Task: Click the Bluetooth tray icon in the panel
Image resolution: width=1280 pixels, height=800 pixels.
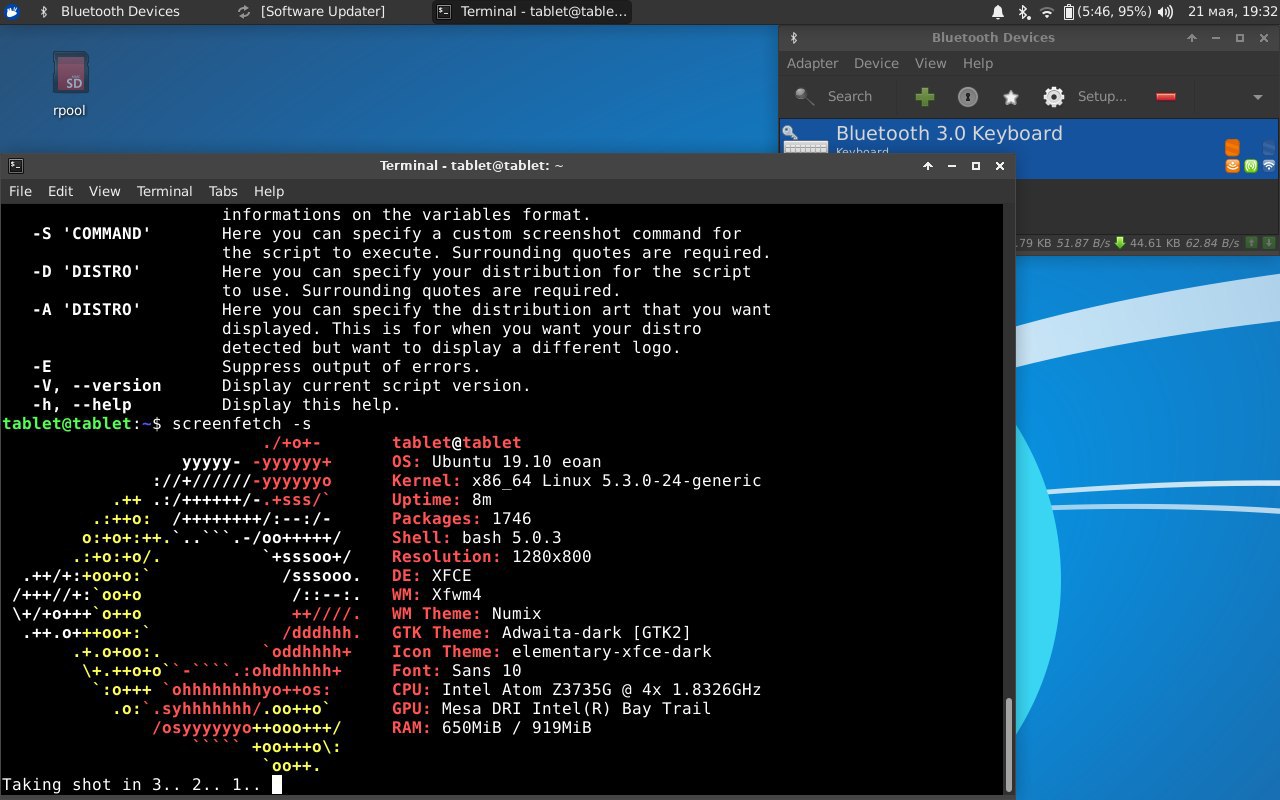Action: pos(1023,12)
